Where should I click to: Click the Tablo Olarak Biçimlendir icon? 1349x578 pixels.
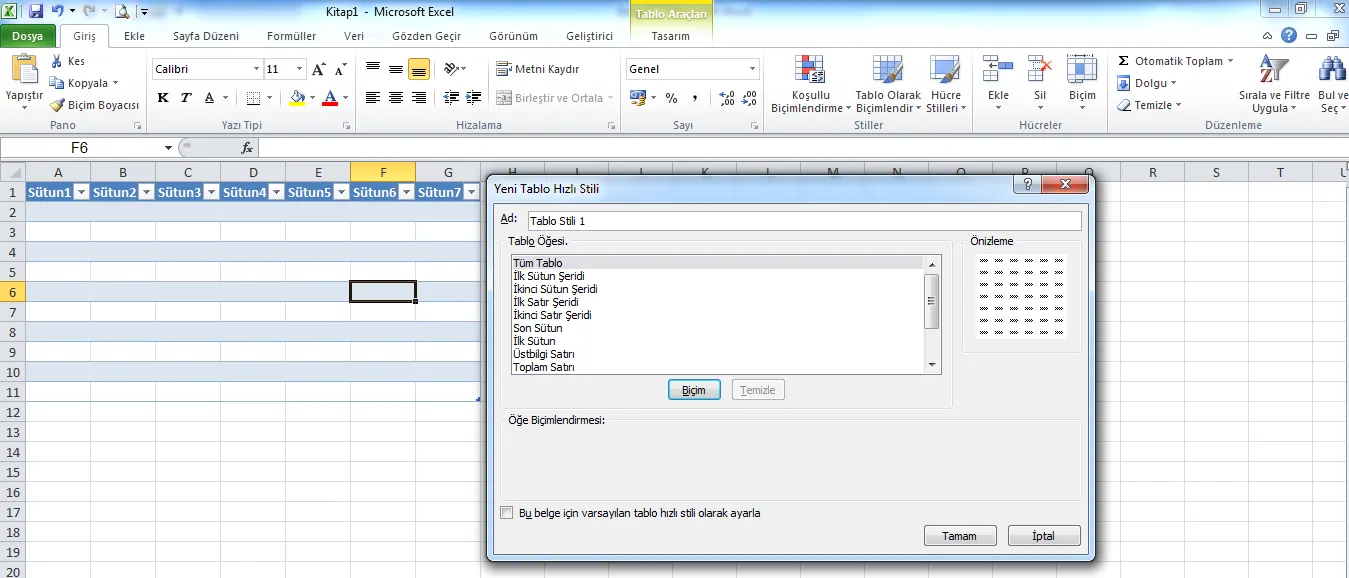pos(888,70)
